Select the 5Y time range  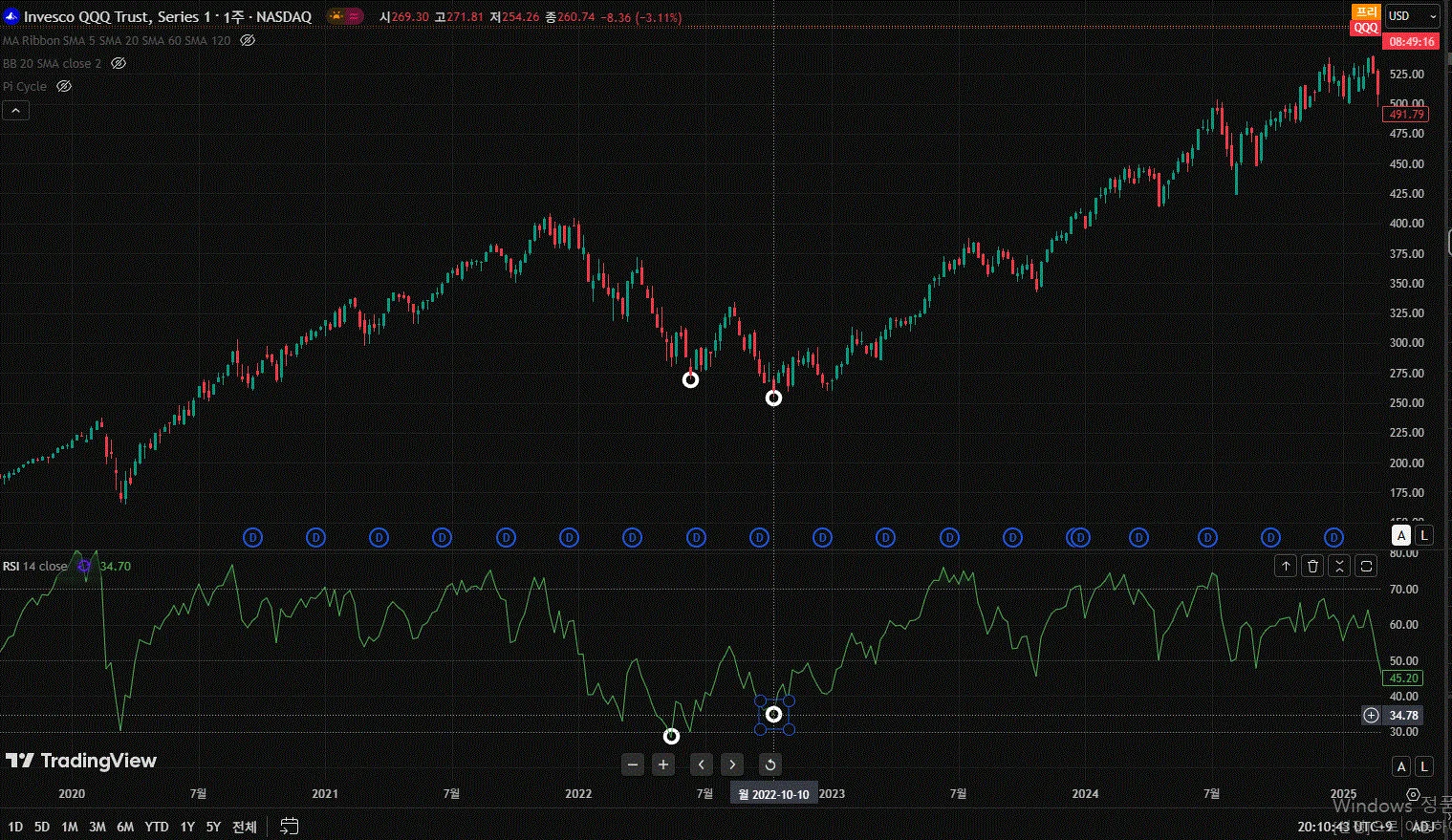point(213,827)
